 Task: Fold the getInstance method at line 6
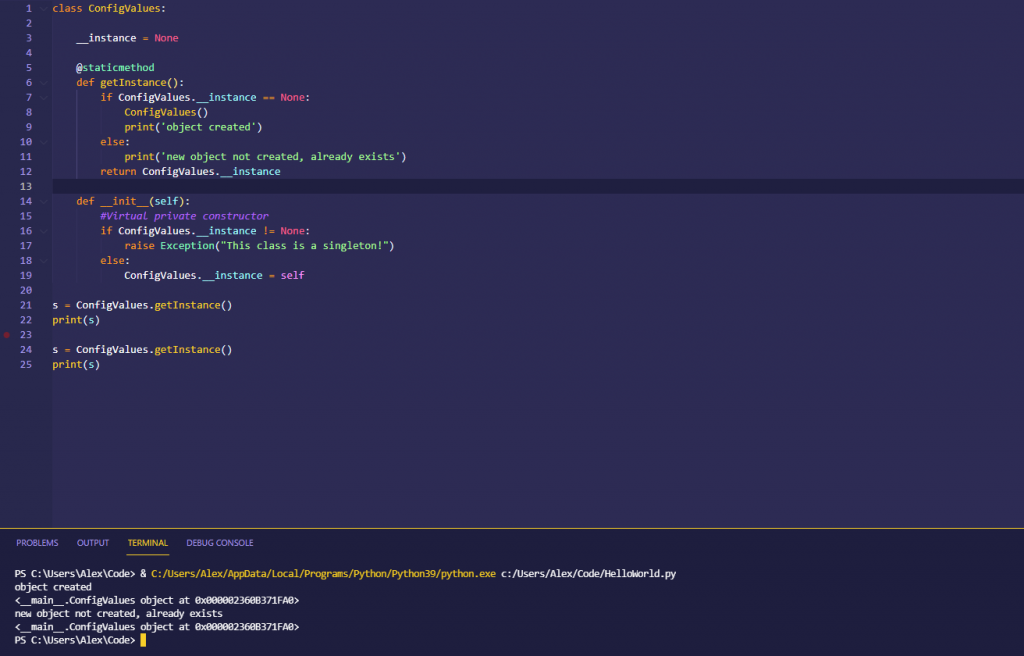point(44,82)
